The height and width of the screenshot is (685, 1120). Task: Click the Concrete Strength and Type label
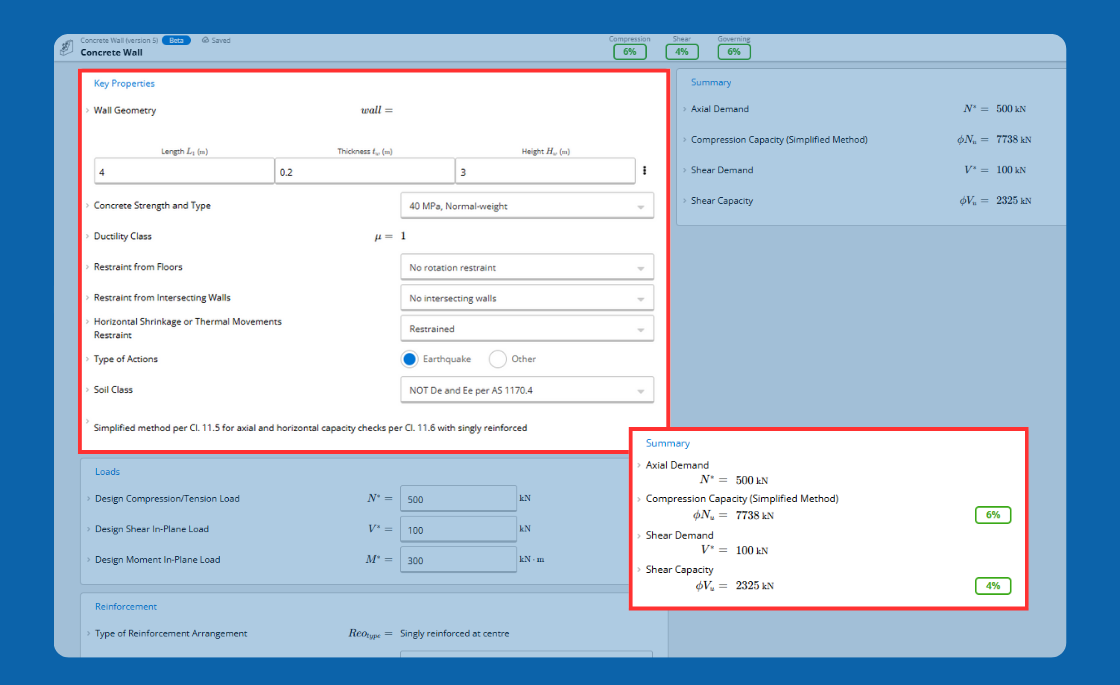(152, 206)
